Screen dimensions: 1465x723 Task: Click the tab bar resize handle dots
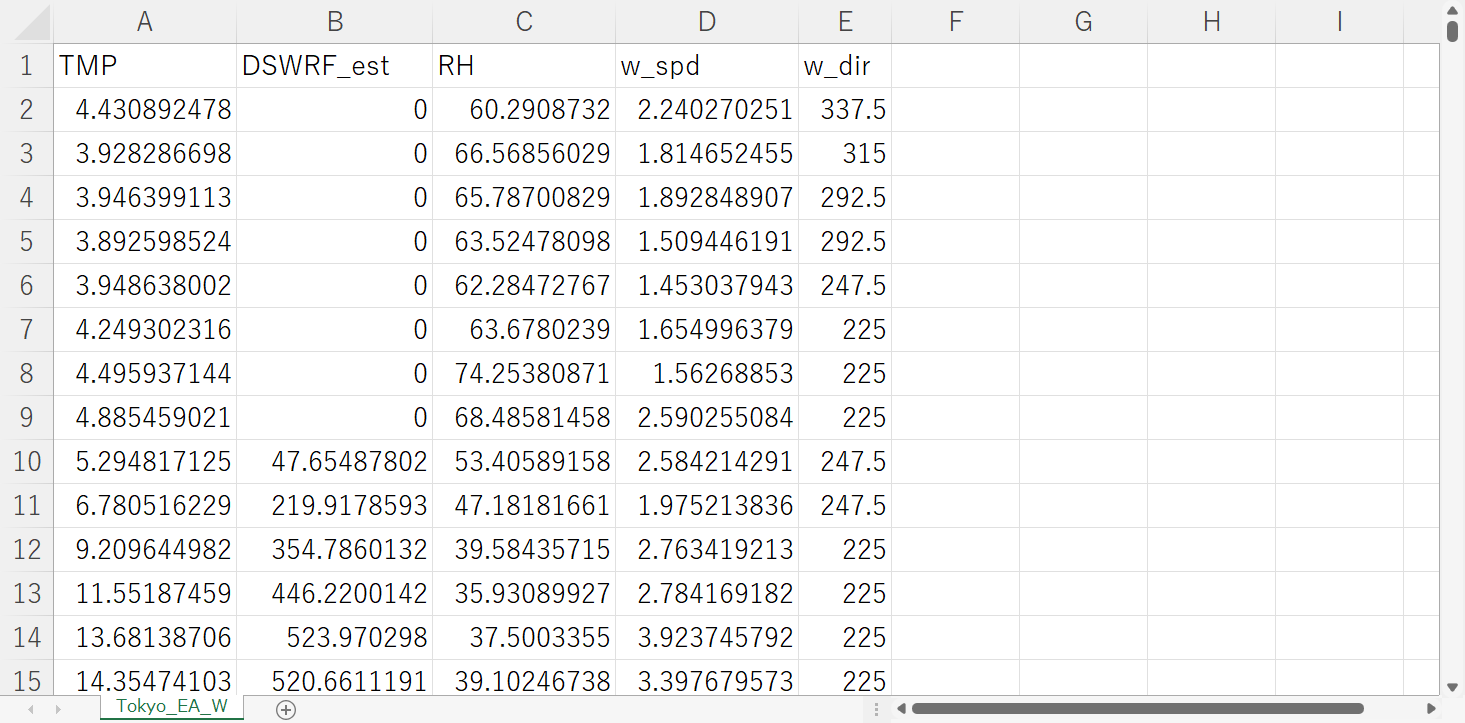click(877, 709)
